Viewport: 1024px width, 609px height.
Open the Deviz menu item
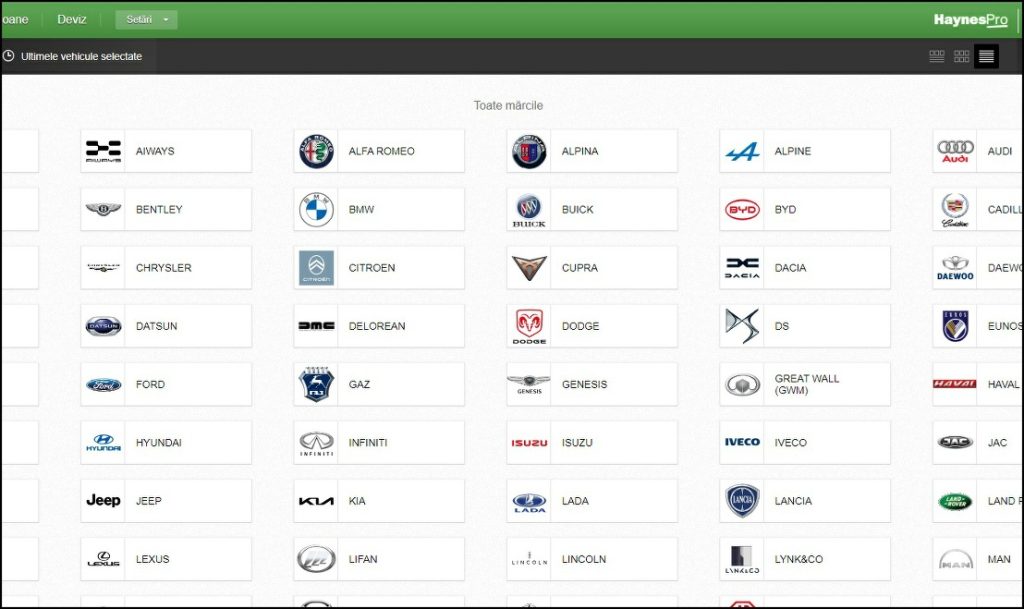pos(72,19)
